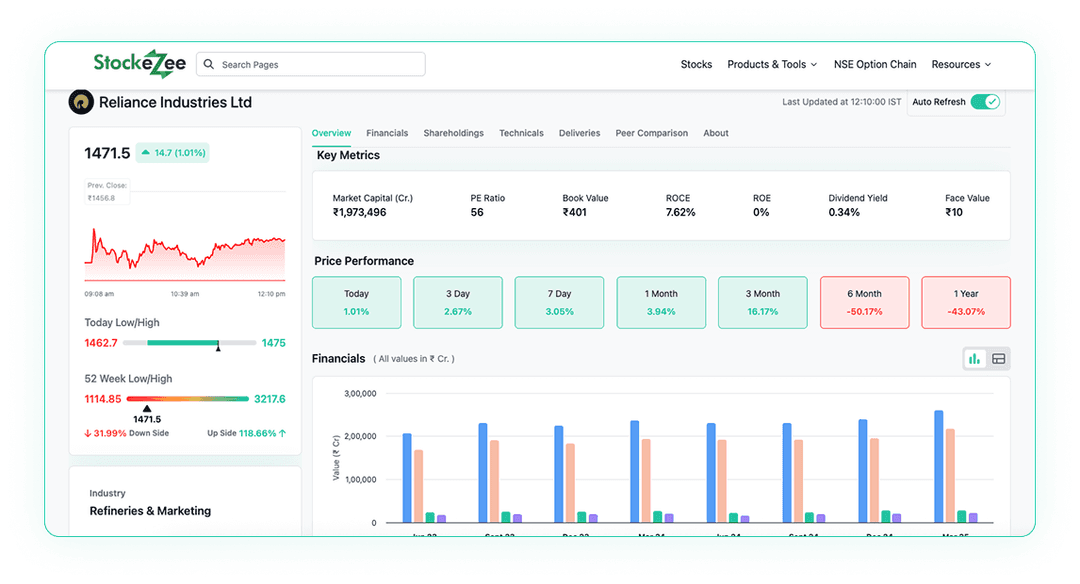Click the tallest blue bar in Financials chart
The height and width of the screenshot is (584, 1080).
click(x=939, y=466)
